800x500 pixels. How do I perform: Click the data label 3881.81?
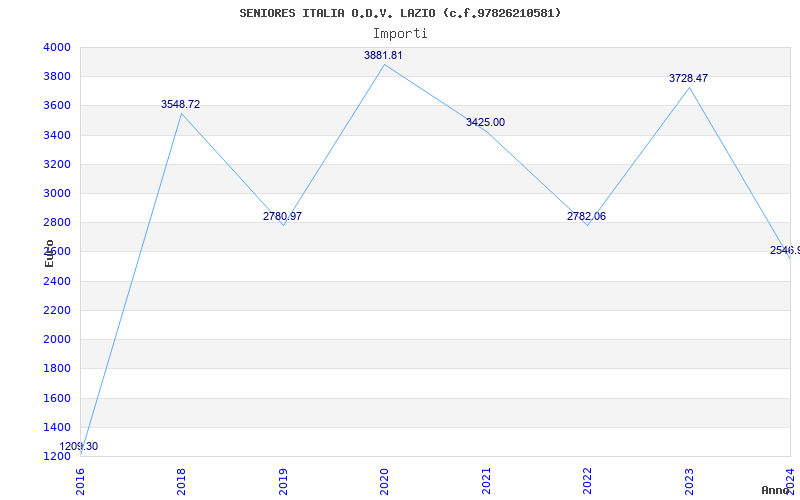click(383, 56)
